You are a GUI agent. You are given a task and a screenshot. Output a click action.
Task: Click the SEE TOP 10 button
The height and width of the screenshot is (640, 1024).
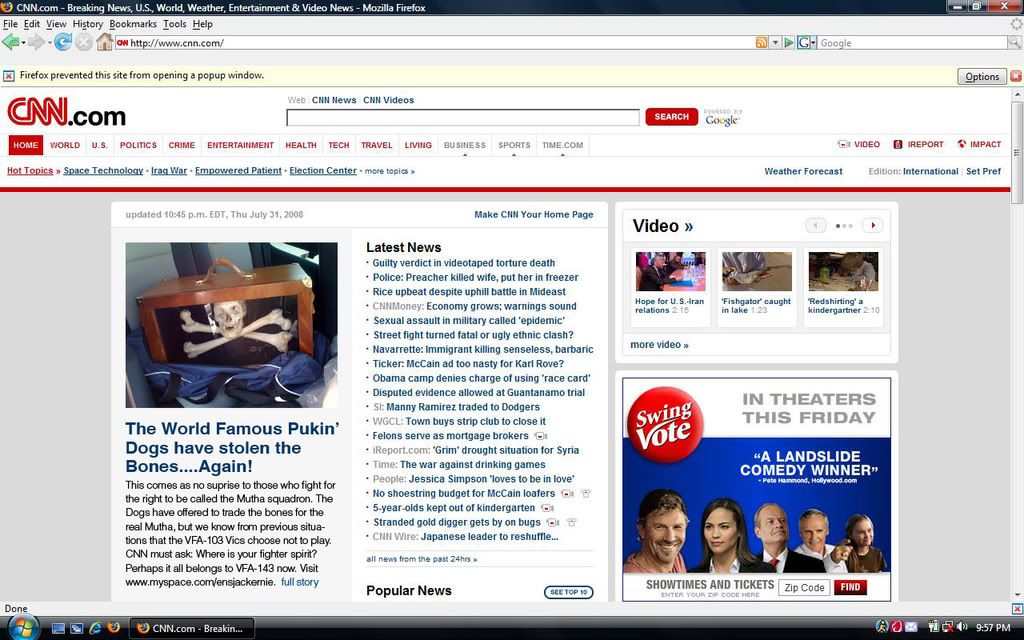[x=568, y=592]
